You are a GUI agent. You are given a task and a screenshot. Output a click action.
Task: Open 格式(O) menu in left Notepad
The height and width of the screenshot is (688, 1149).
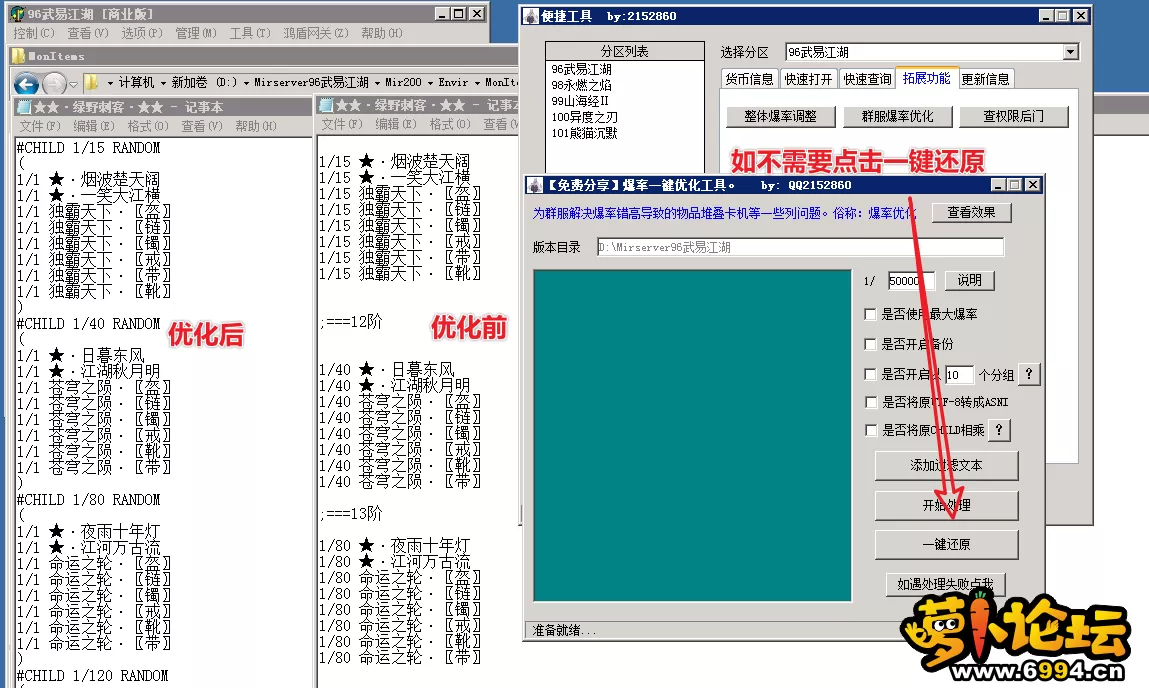click(x=148, y=126)
